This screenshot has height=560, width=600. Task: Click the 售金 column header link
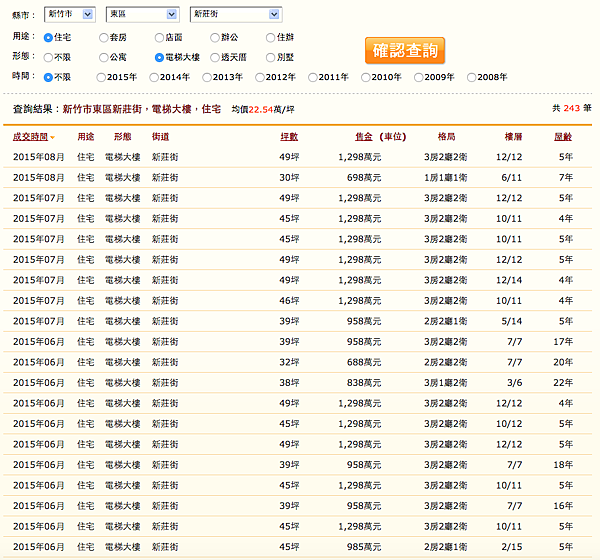pos(363,136)
